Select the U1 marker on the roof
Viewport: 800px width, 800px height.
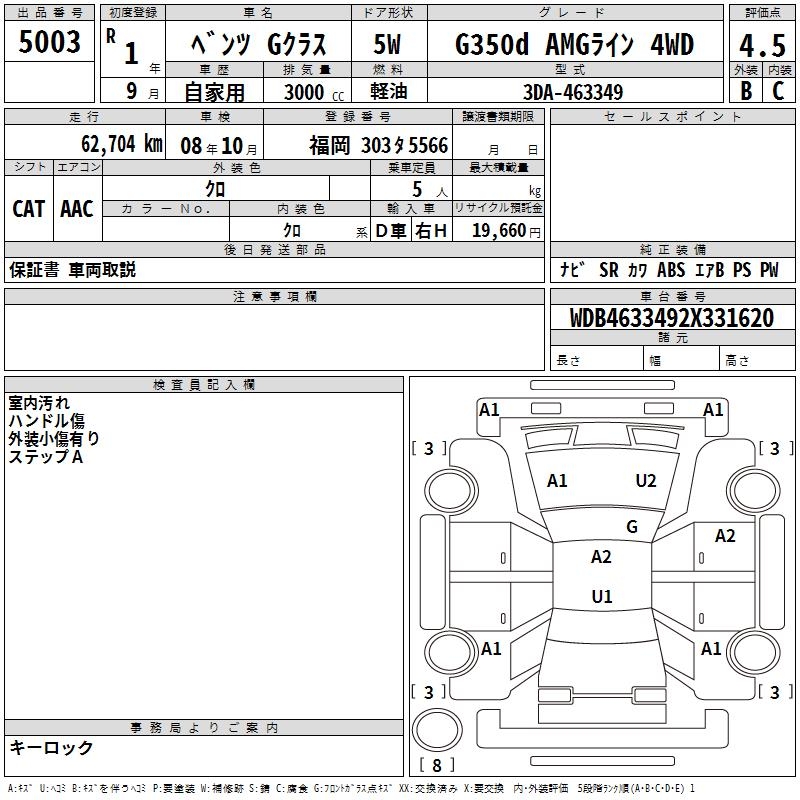(x=601, y=596)
